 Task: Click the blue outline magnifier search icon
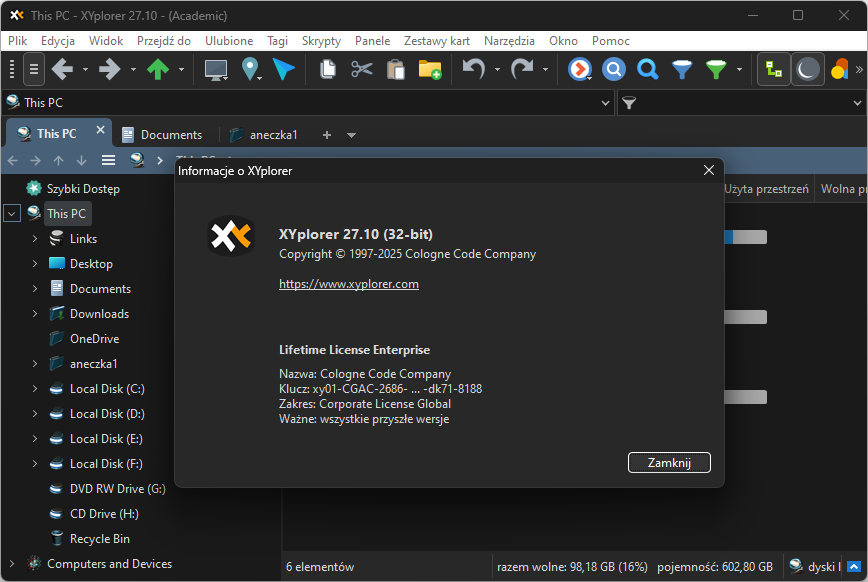[647, 69]
